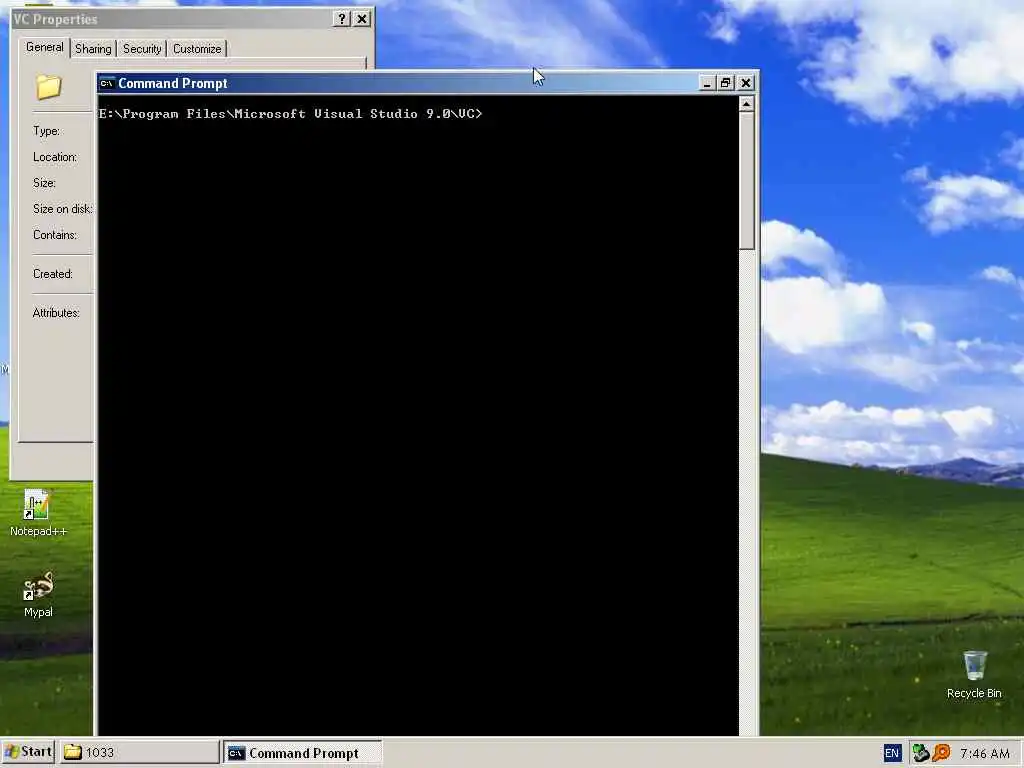Click the "Attributes:" label in VC Properties
This screenshot has width=1024, height=768.
pyautogui.click(x=56, y=313)
